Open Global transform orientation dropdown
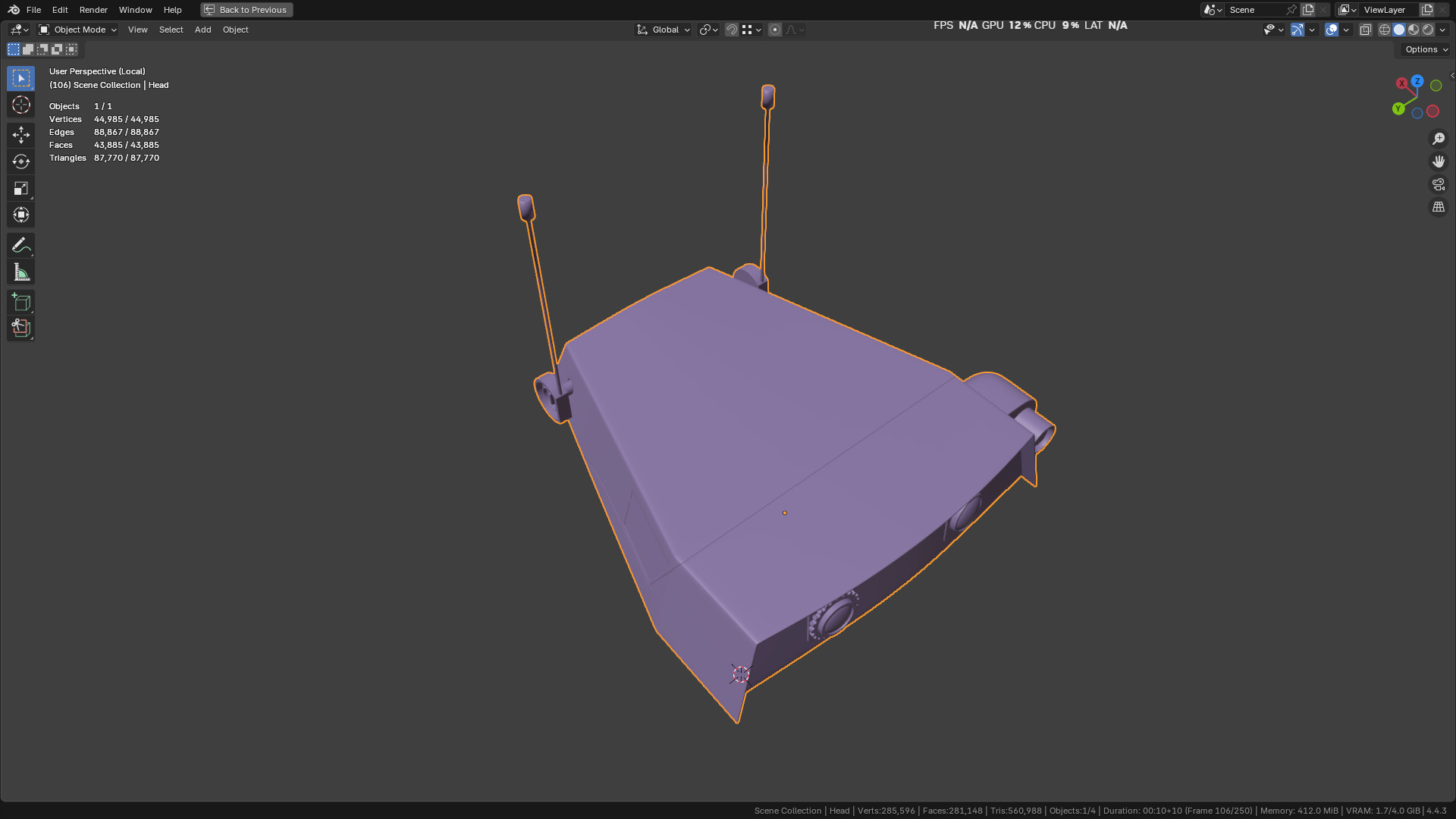Screen dimensions: 1456x819 tap(664, 30)
